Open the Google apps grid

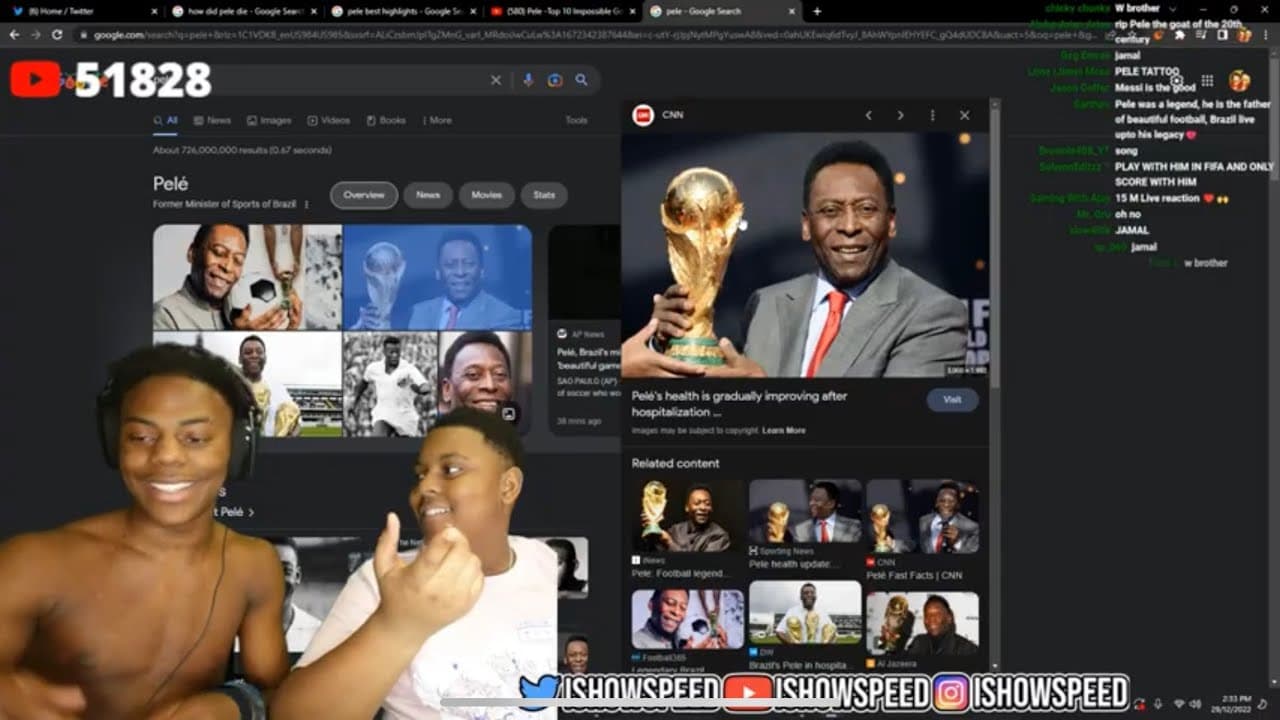(x=1207, y=80)
